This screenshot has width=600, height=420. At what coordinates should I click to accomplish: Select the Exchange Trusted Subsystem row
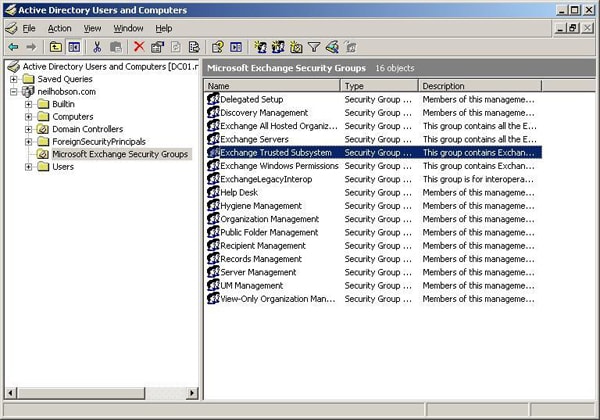tap(374, 152)
